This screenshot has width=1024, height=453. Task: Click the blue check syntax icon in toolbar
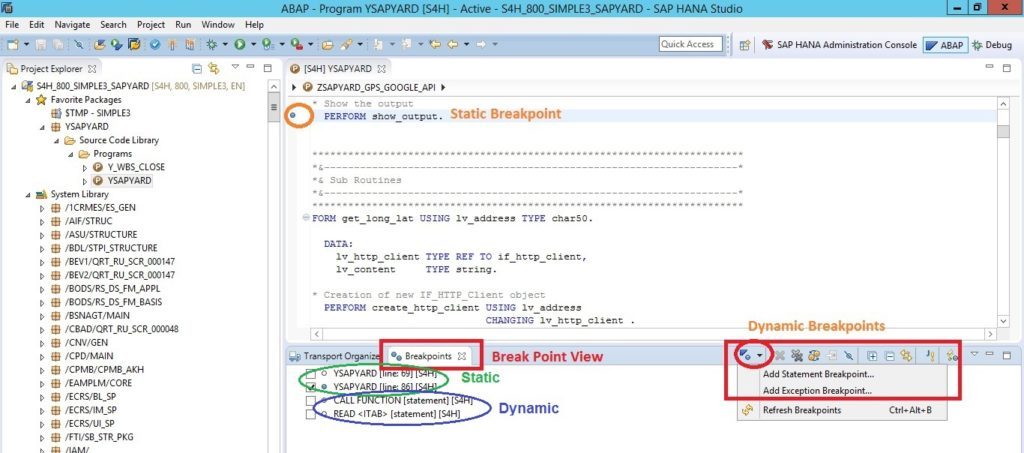[x=155, y=44]
